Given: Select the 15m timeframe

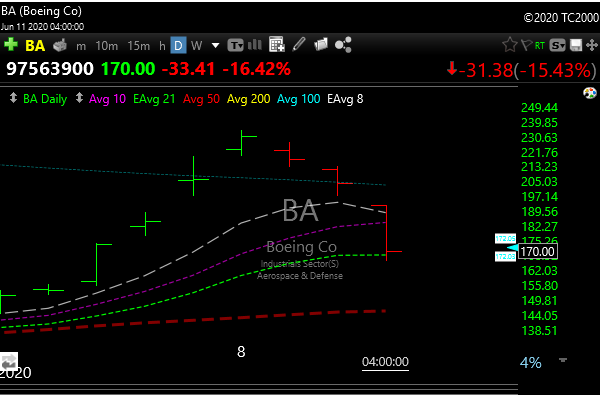Looking at the screenshot, I should (x=139, y=46).
